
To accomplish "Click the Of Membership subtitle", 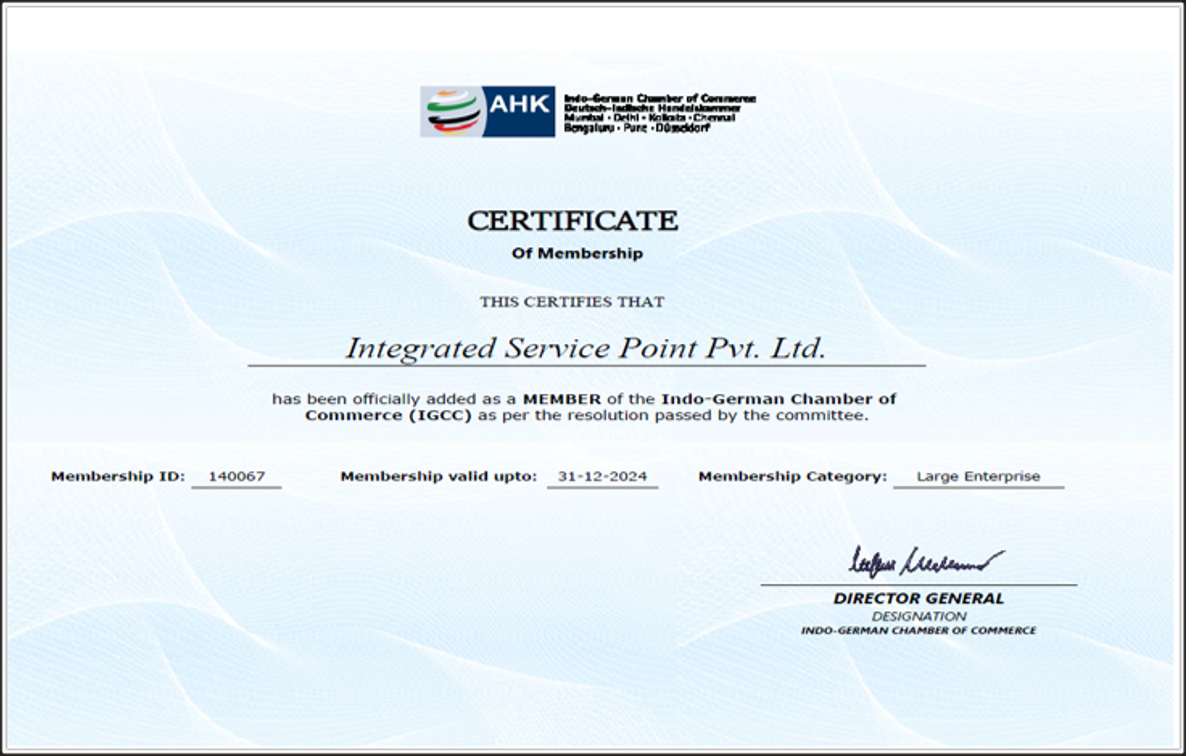I will 577,253.
